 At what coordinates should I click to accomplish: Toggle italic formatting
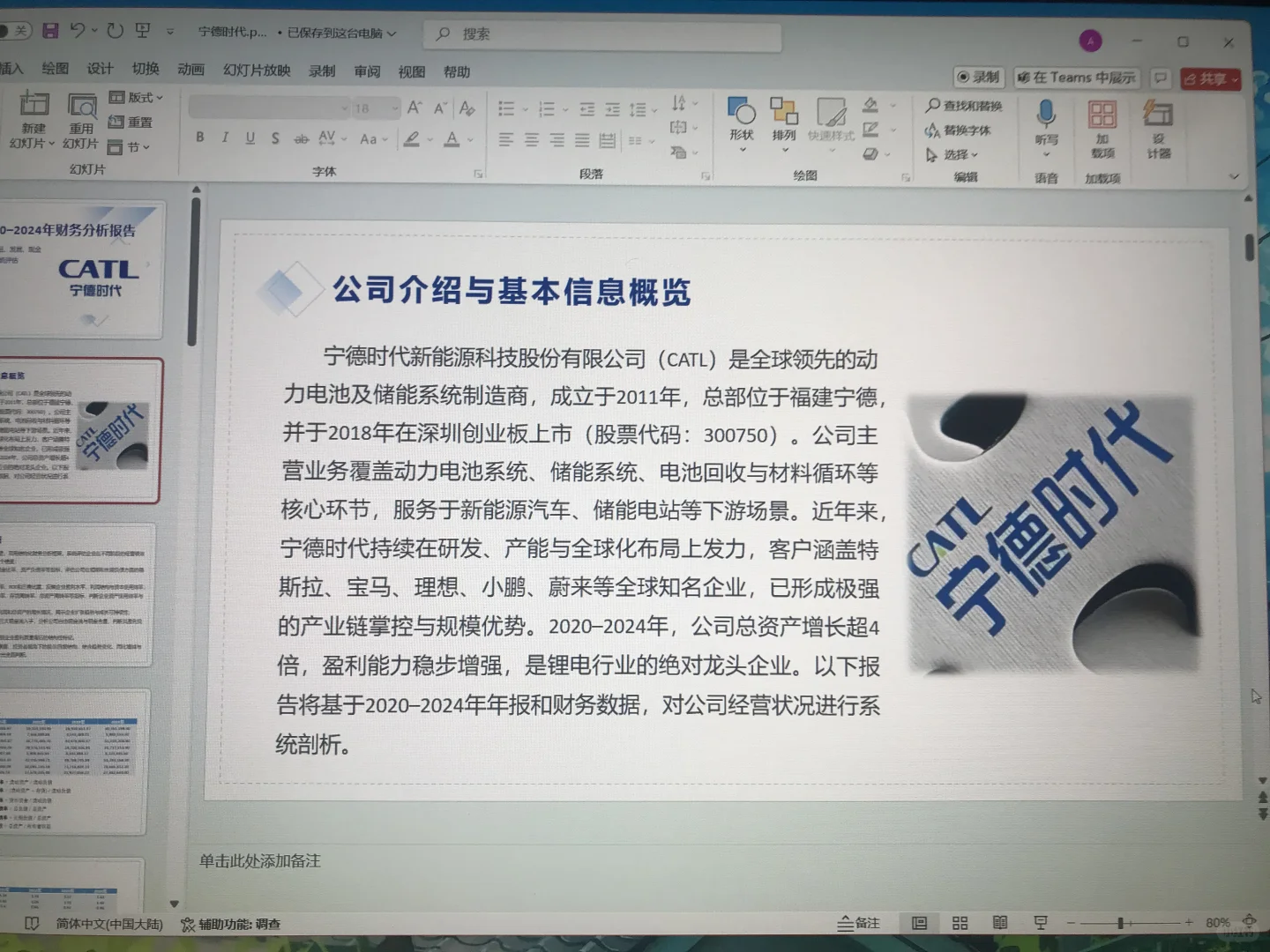click(225, 138)
